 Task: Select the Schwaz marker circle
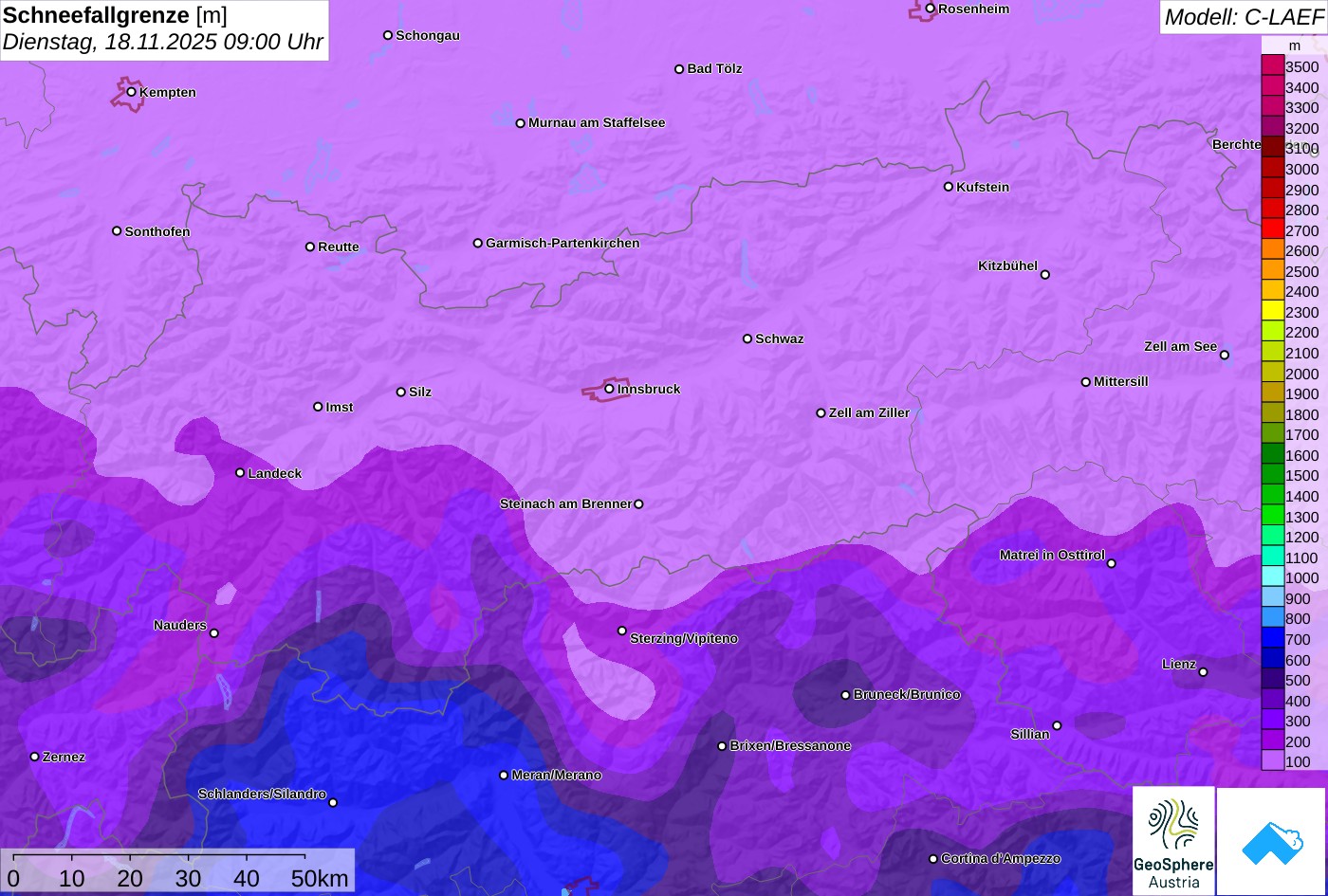tap(747, 338)
